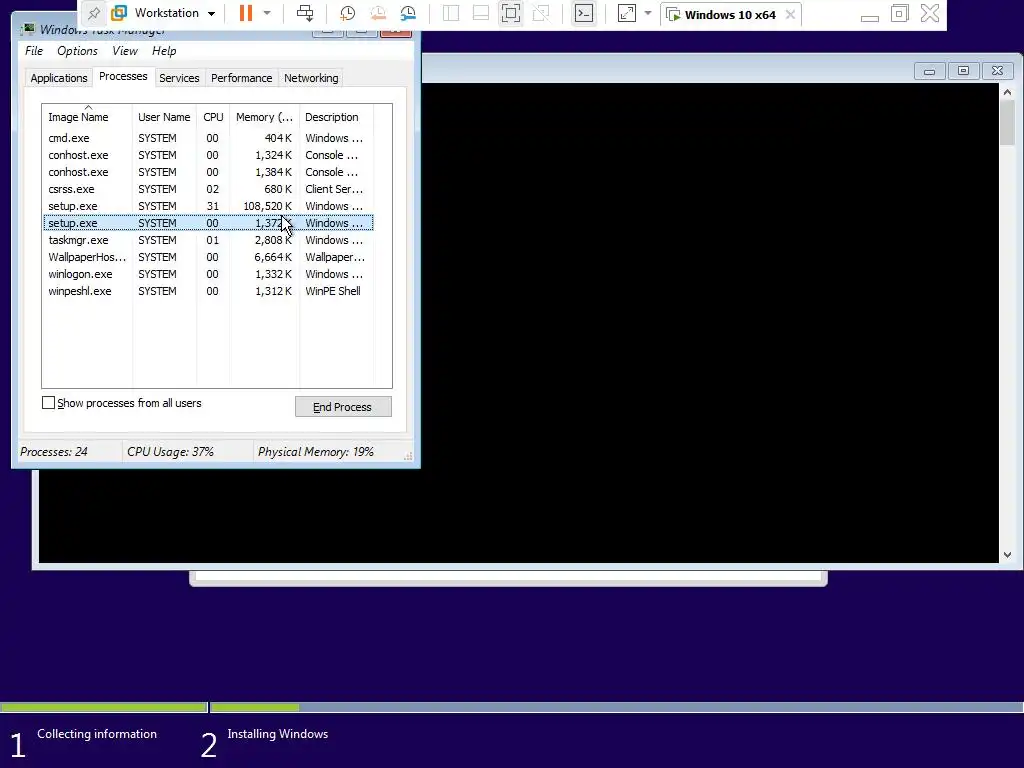Pin the VMware toolbar
1024x768 pixels.
[94, 13]
